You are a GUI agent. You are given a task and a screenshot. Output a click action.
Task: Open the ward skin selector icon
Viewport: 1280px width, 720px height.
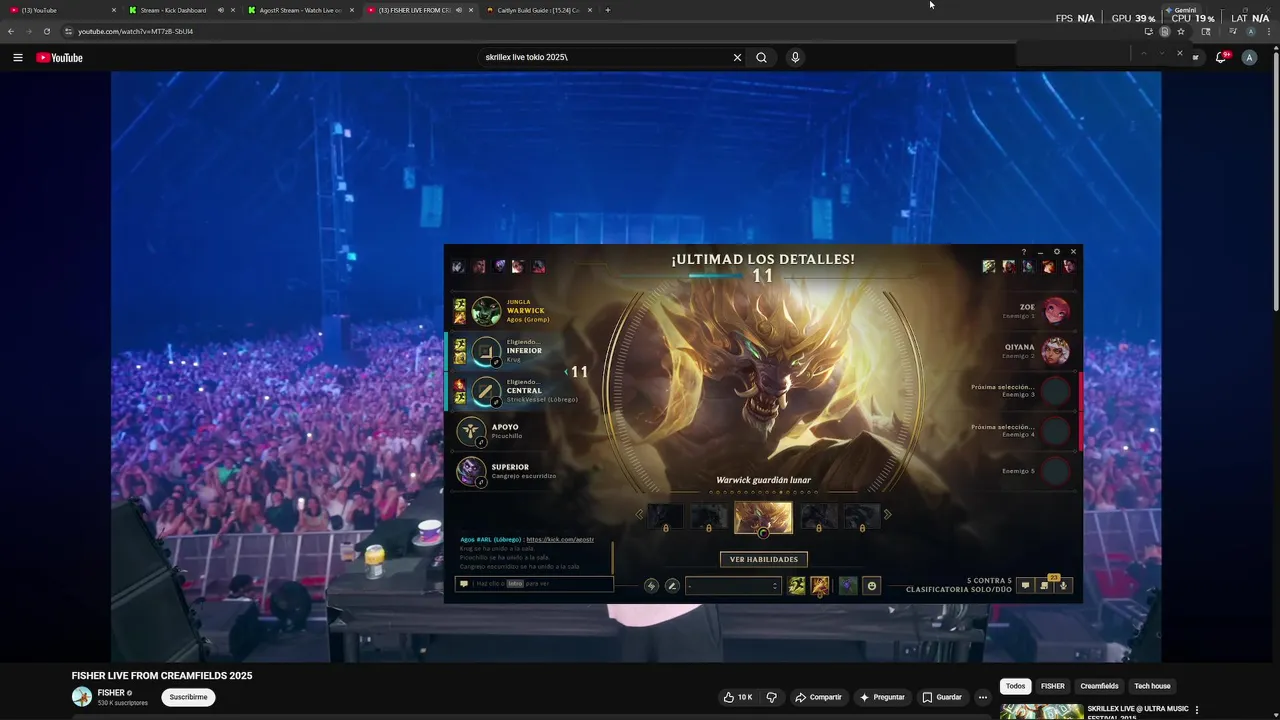(x=848, y=586)
